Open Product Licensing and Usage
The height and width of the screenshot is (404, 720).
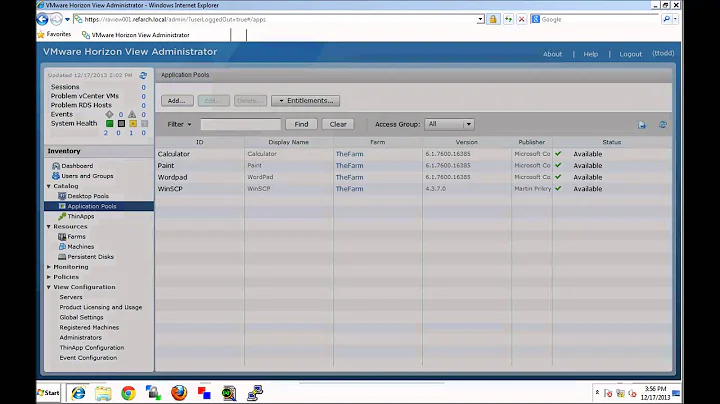pos(101,307)
